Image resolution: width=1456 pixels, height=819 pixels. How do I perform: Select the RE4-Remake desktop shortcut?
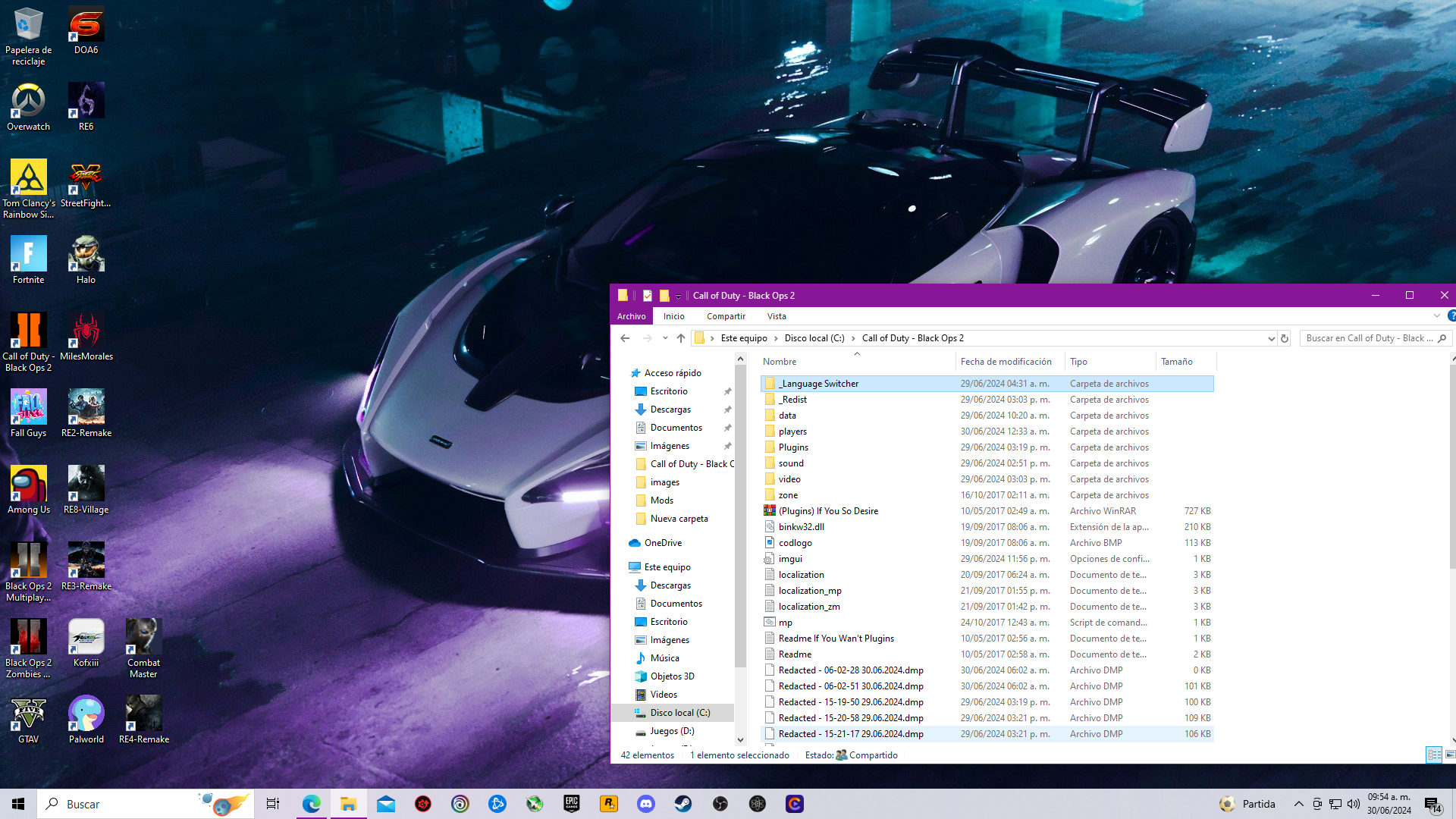tap(143, 720)
